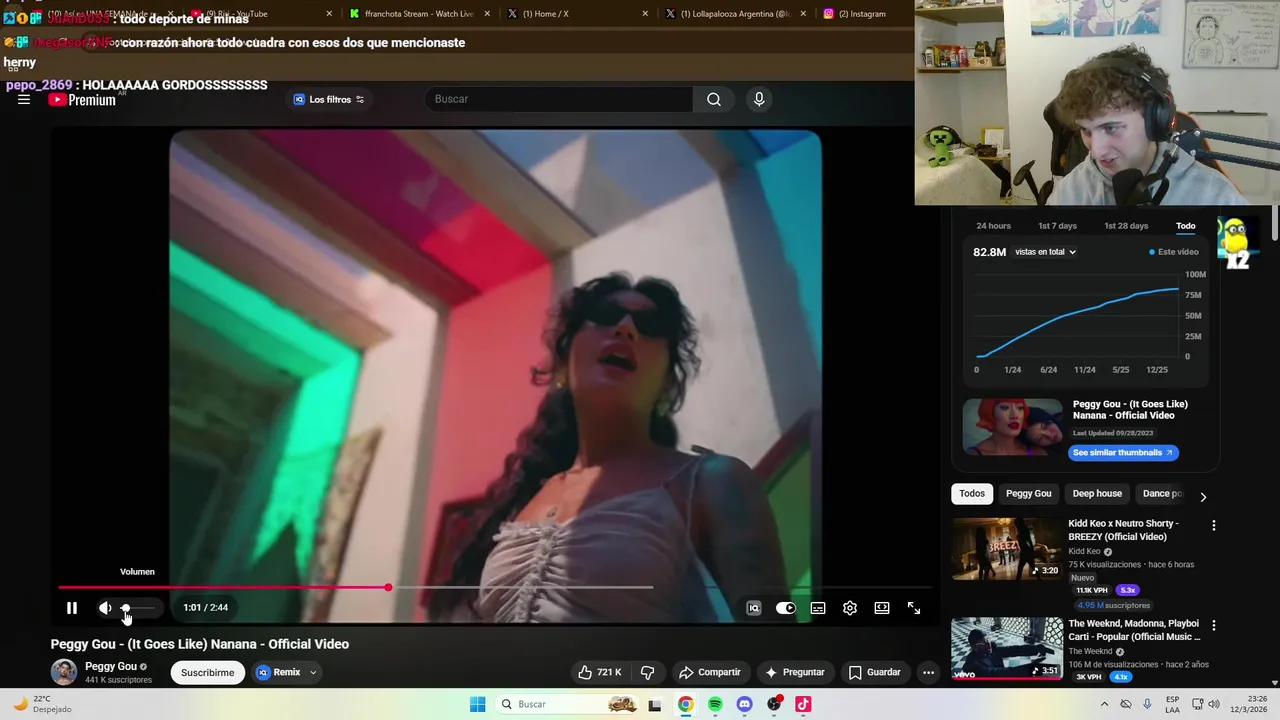The image size is (1280, 720).
Task: Click the IQ extension icon in player controls
Action: point(754,608)
